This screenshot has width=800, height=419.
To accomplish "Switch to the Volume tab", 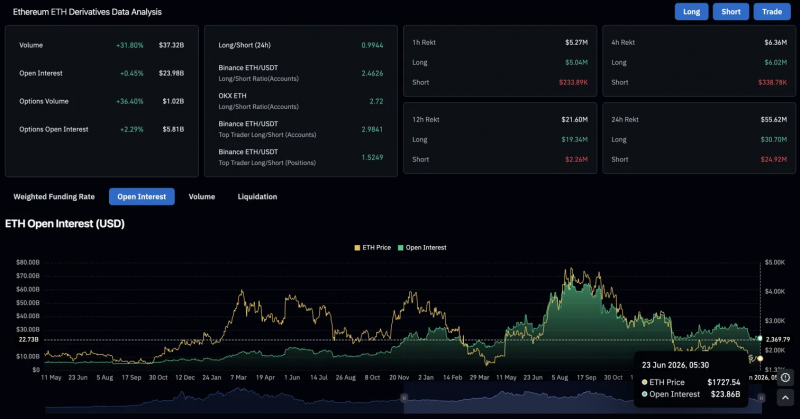I will click(x=202, y=196).
